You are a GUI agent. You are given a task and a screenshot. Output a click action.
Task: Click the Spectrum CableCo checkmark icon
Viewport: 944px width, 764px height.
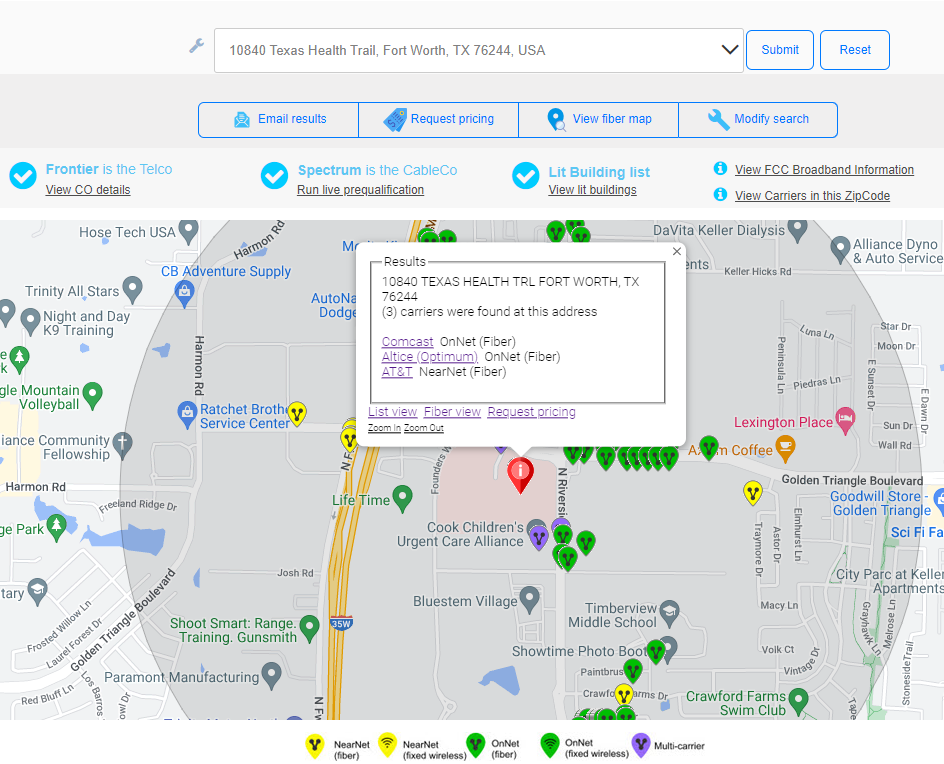[x=275, y=176]
